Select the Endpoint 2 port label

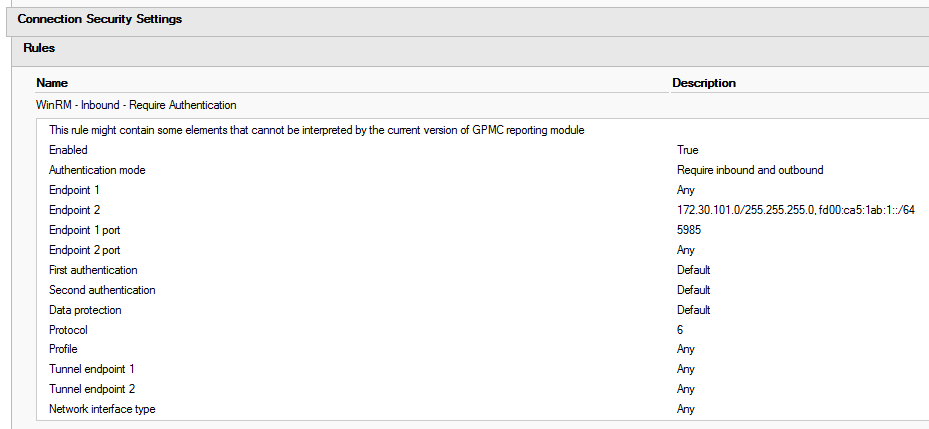point(85,250)
